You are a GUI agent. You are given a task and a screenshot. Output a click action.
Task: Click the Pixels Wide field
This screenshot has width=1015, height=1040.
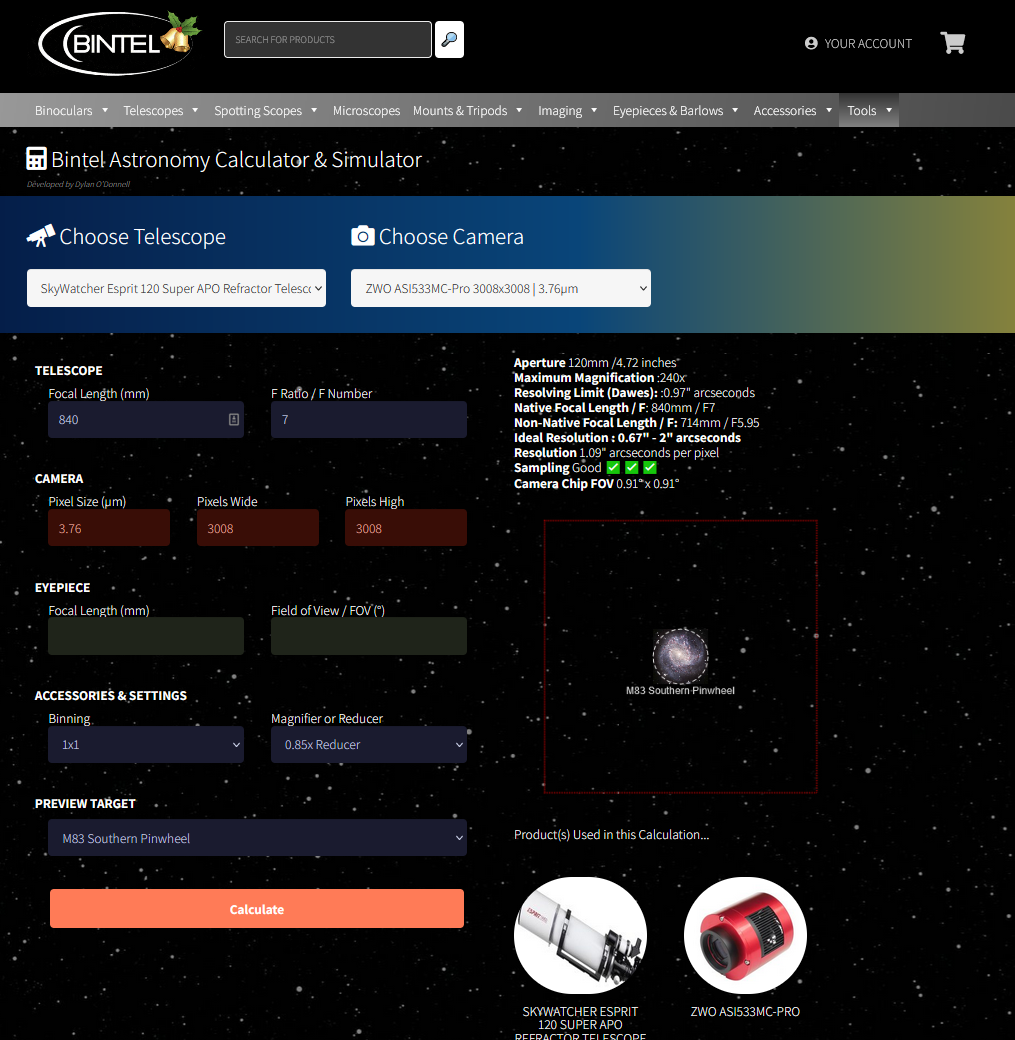(257, 528)
